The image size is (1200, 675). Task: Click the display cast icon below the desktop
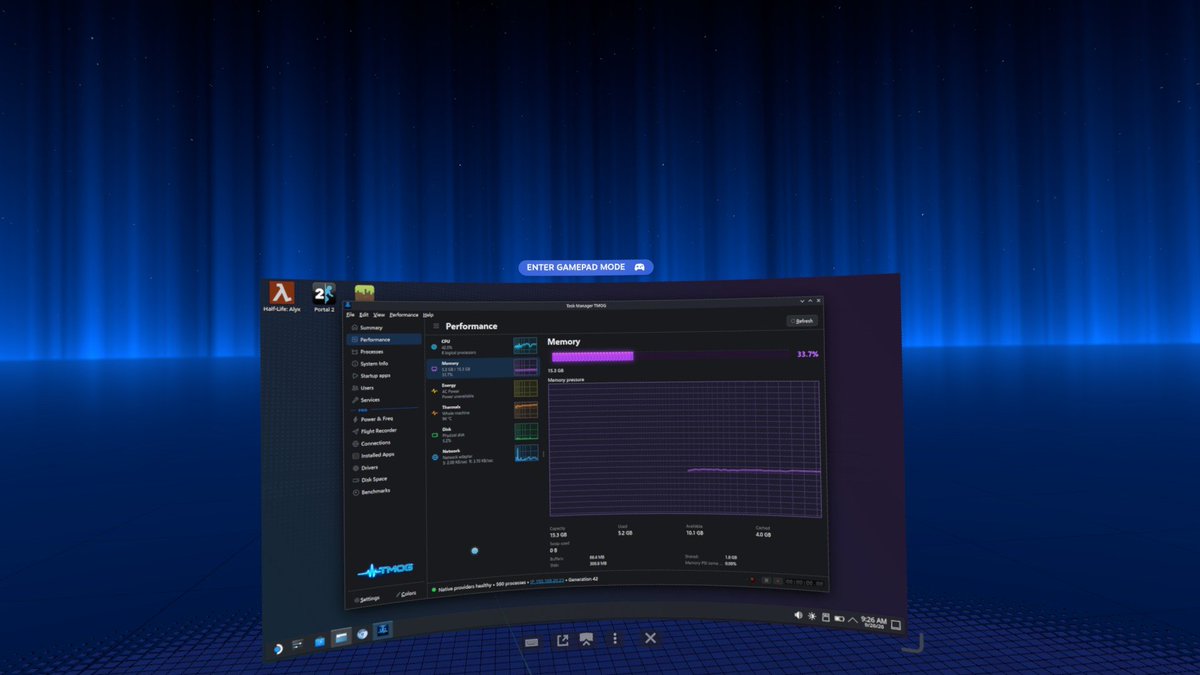[587, 640]
